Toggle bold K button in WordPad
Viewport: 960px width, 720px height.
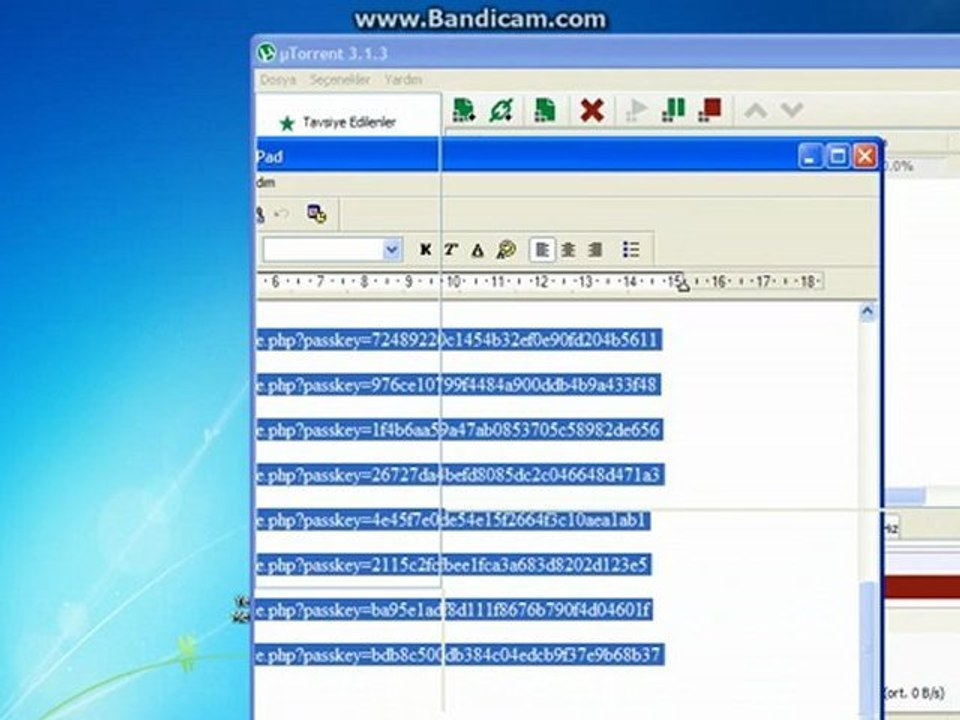[425, 250]
